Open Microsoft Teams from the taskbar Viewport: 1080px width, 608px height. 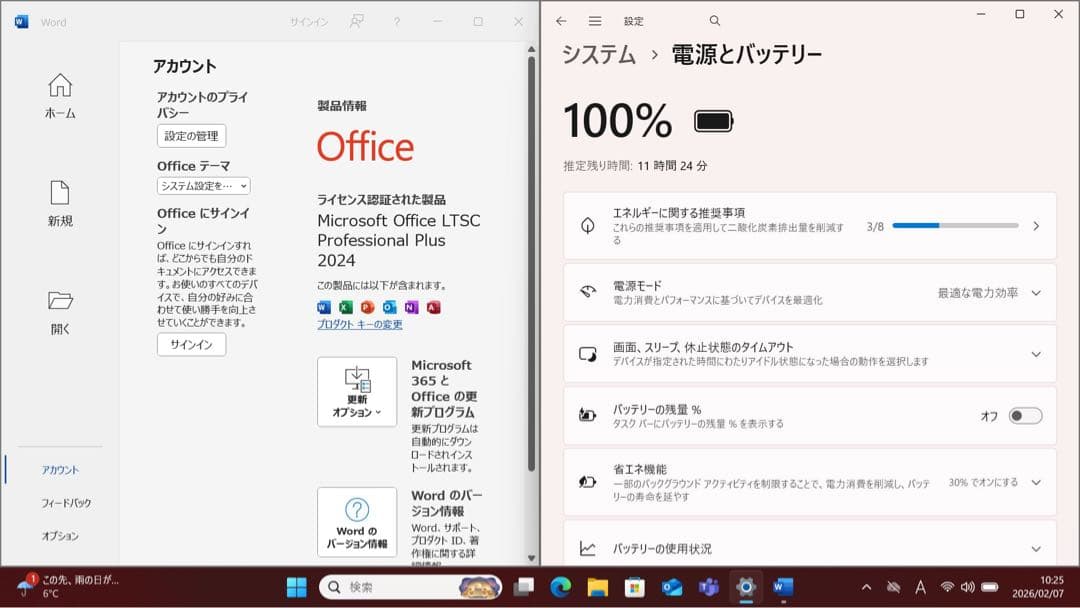point(709,587)
